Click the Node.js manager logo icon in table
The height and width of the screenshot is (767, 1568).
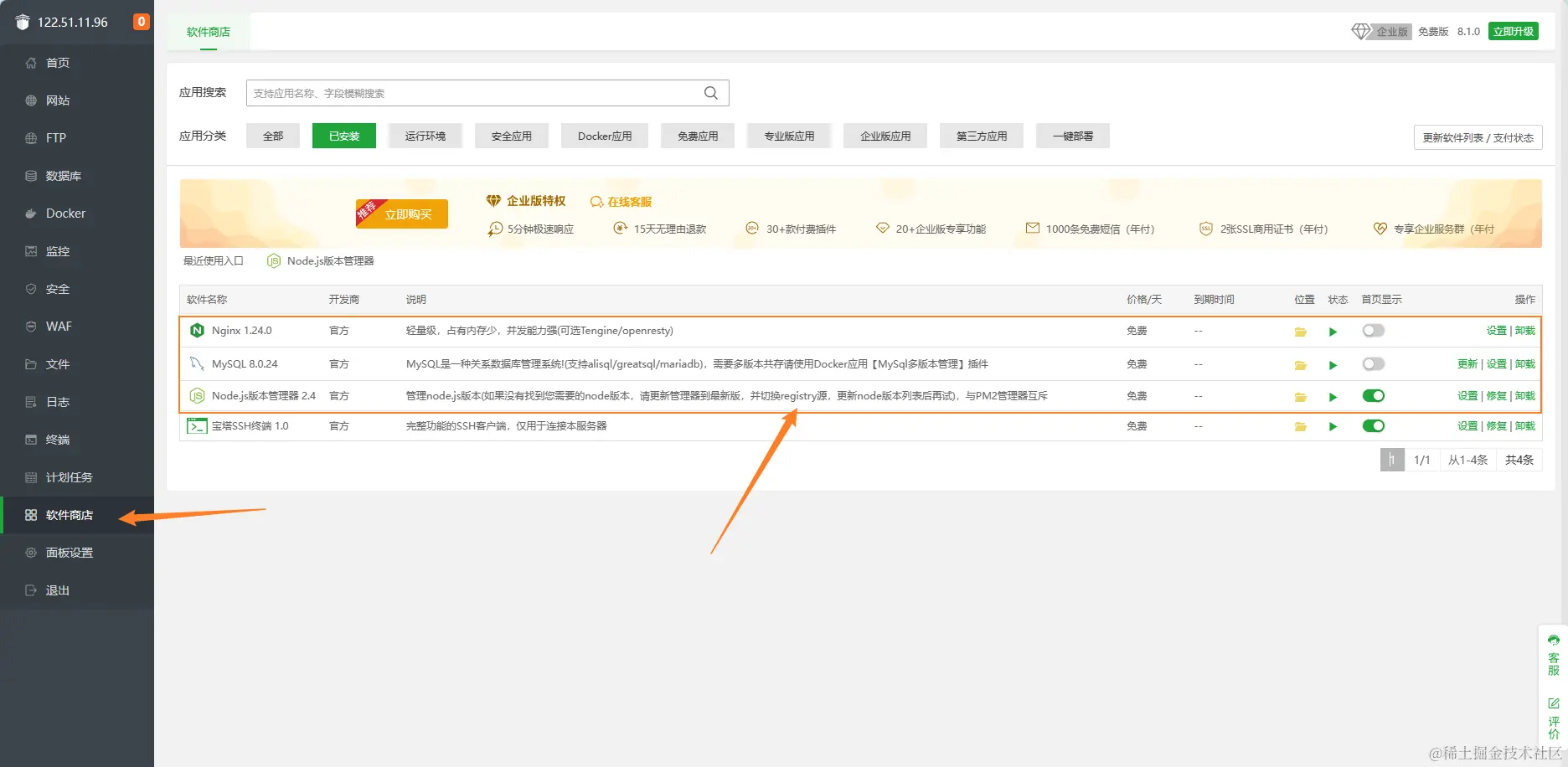(197, 395)
